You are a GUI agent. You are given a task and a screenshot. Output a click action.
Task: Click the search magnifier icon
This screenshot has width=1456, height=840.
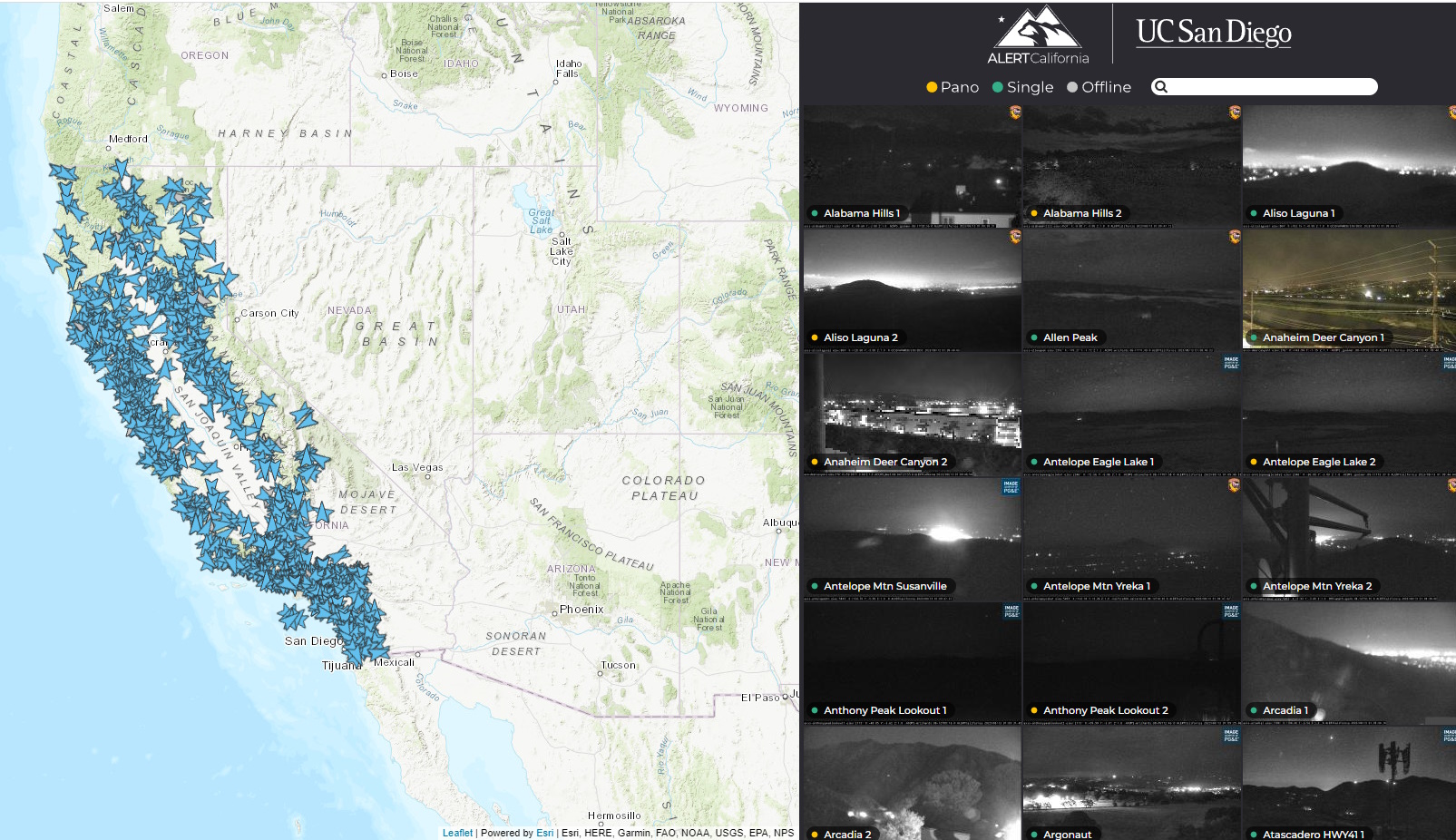(x=1160, y=87)
